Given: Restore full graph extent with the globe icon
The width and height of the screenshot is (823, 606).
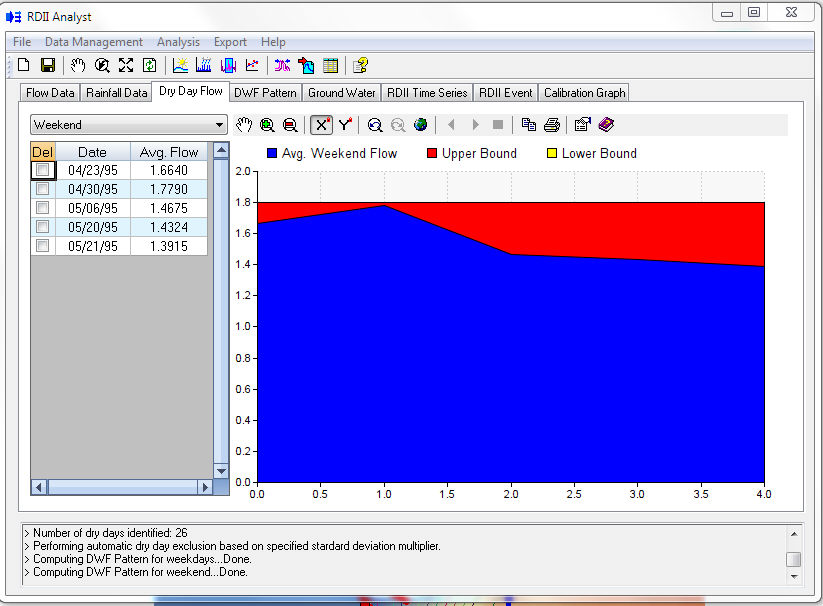Looking at the screenshot, I should (x=422, y=125).
